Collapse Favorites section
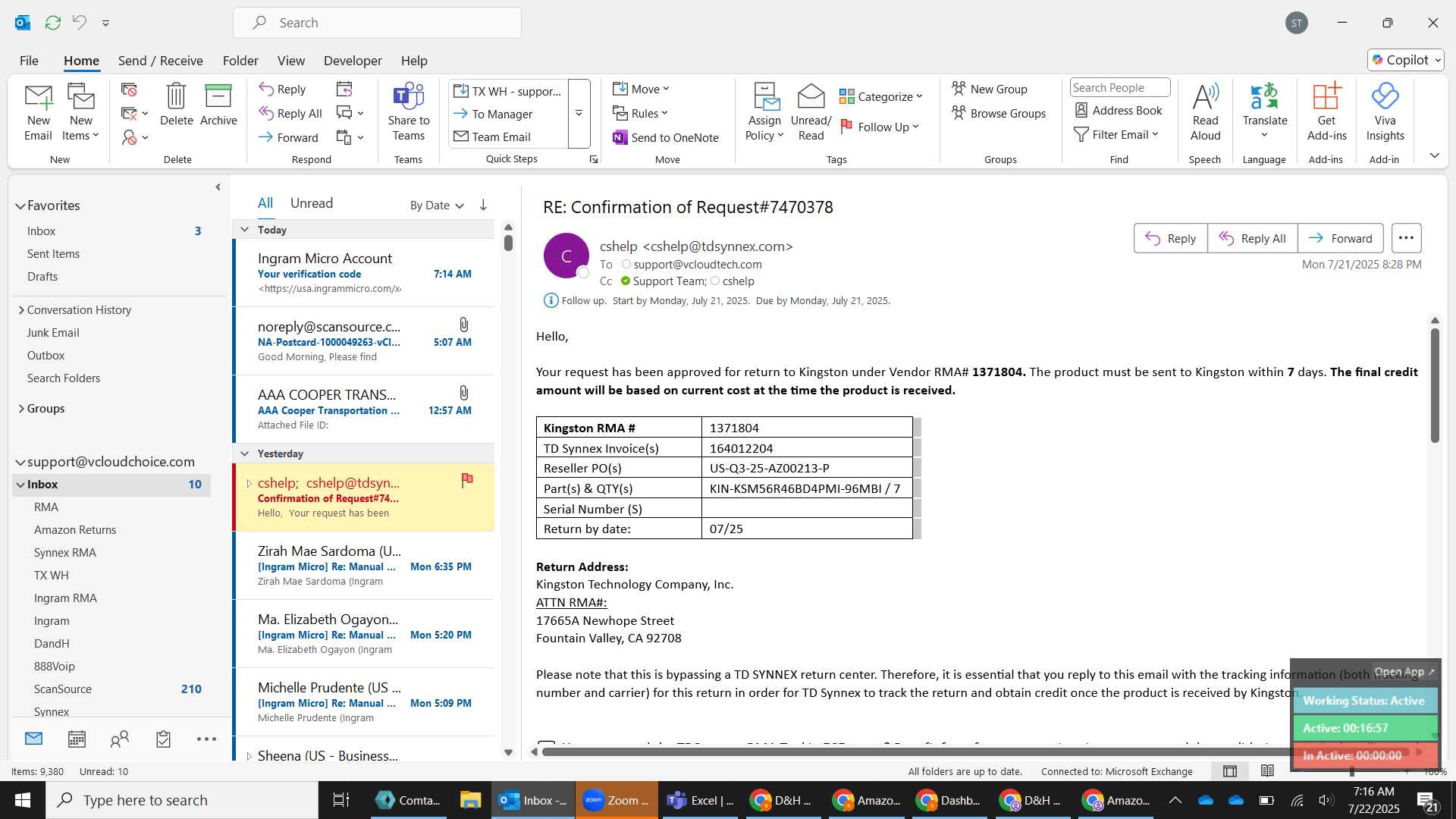Screen dimensions: 1456x819 coord(20,206)
